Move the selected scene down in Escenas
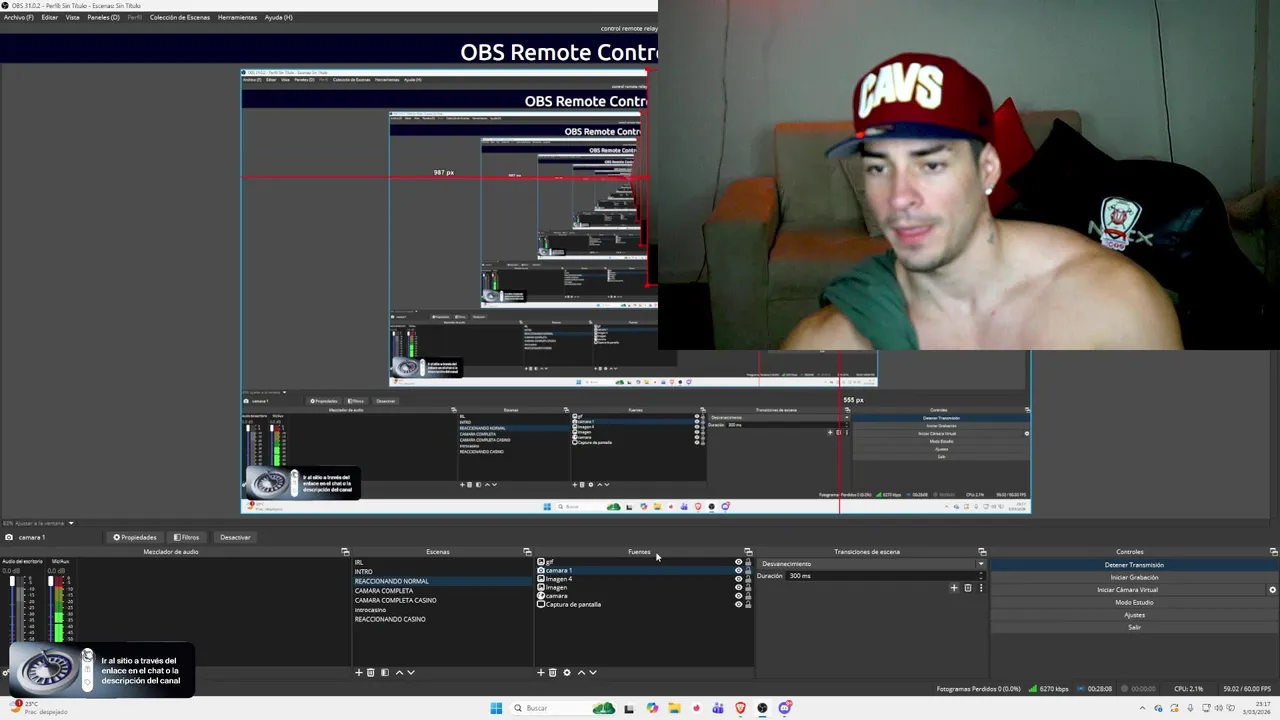This screenshot has height=720, width=1280. (x=410, y=672)
